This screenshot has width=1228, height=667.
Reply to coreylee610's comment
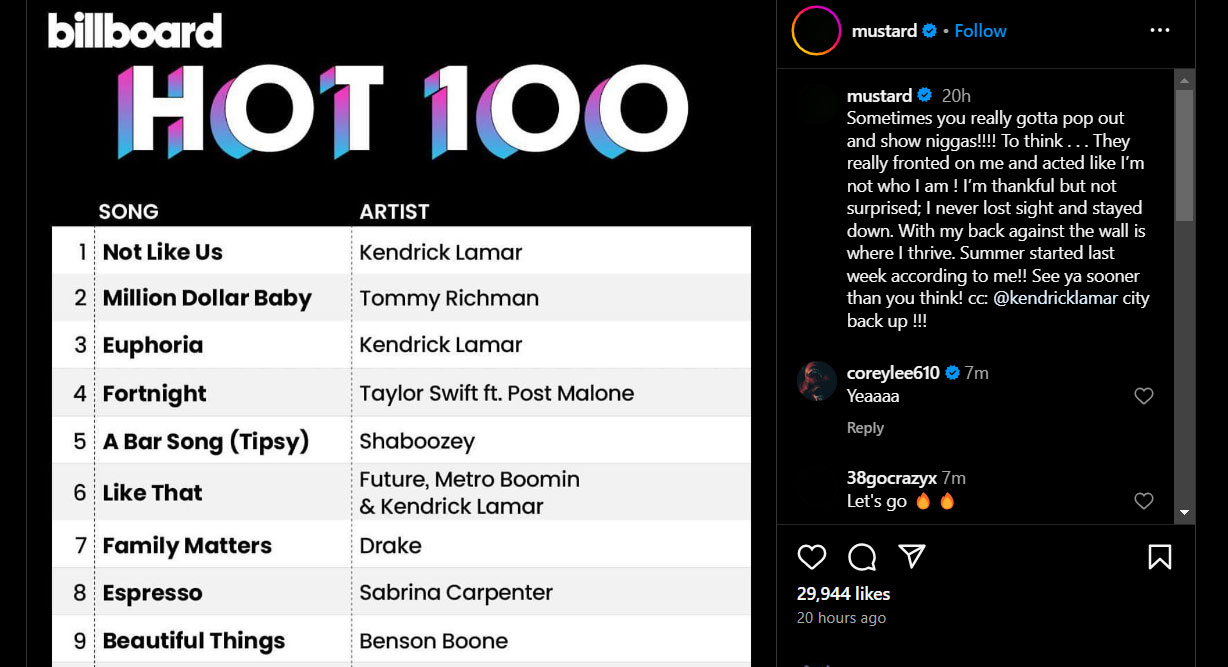pos(865,428)
